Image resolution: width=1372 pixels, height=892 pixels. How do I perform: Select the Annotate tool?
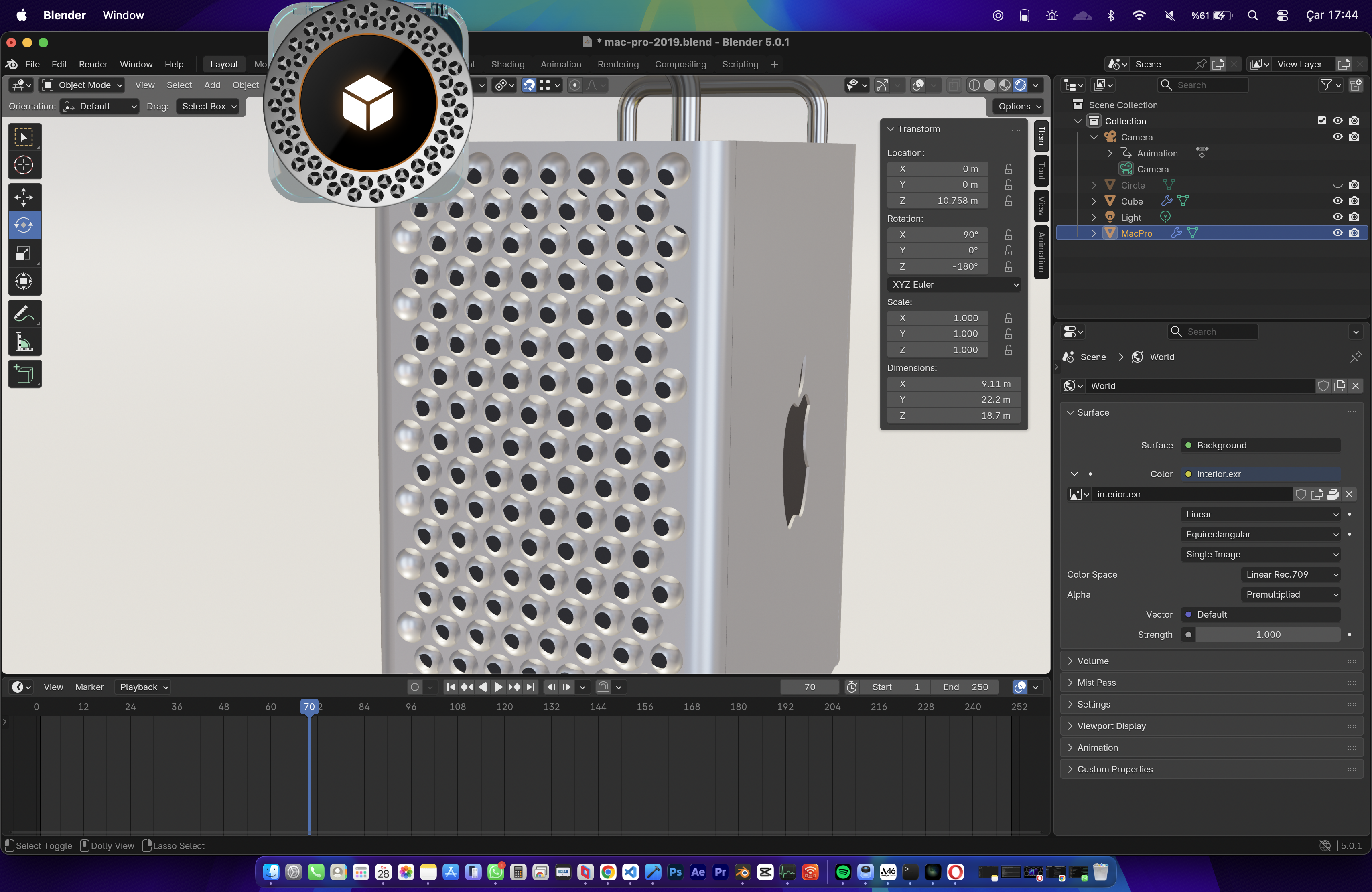pyautogui.click(x=24, y=313)
